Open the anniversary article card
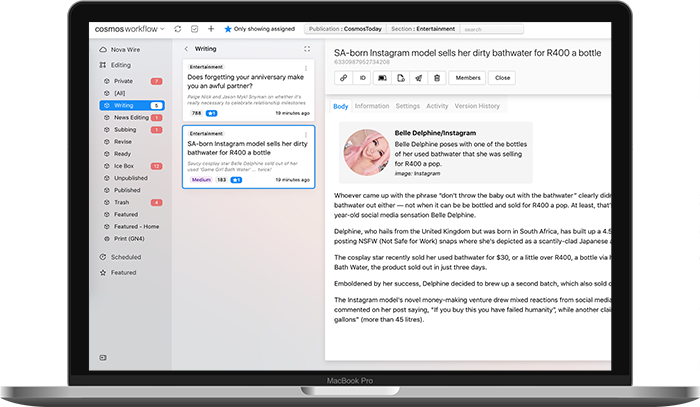Screen dimensions: 700x407 click(248, 90)
